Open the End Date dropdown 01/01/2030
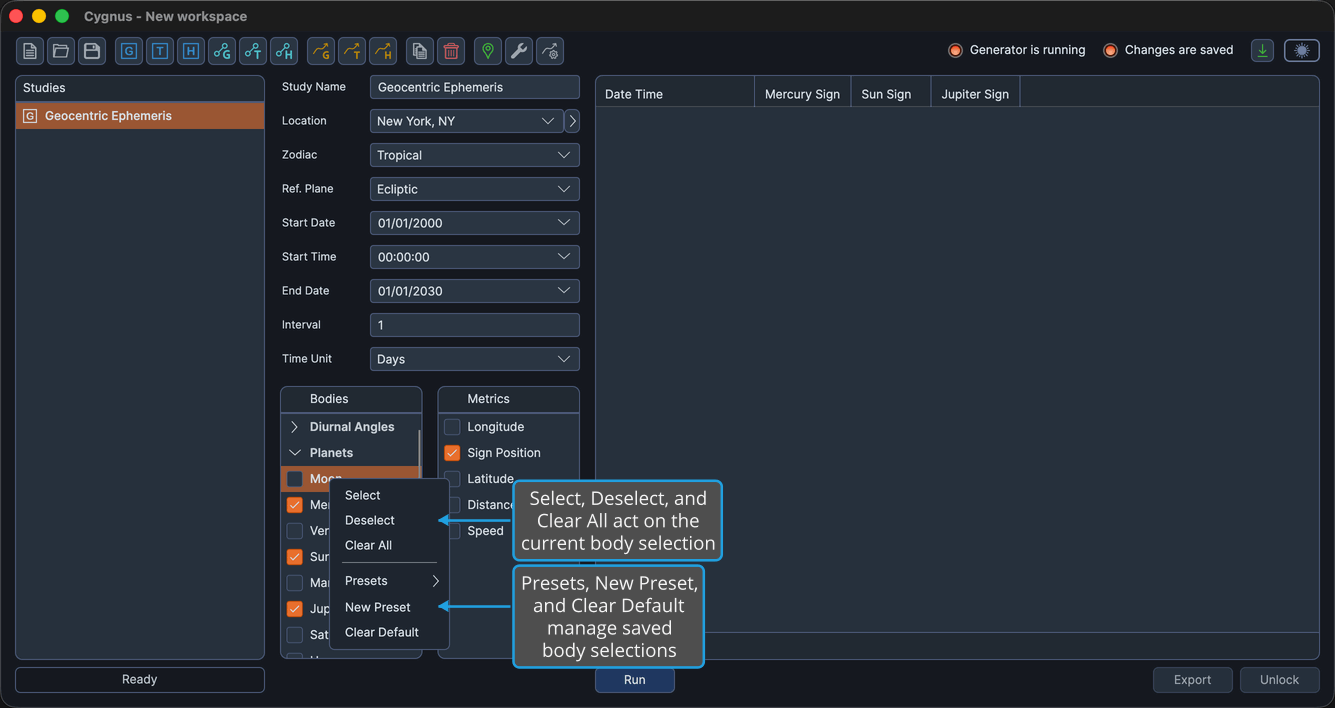The height and width of the screenshot is (708, 1335). coord(474,291)
